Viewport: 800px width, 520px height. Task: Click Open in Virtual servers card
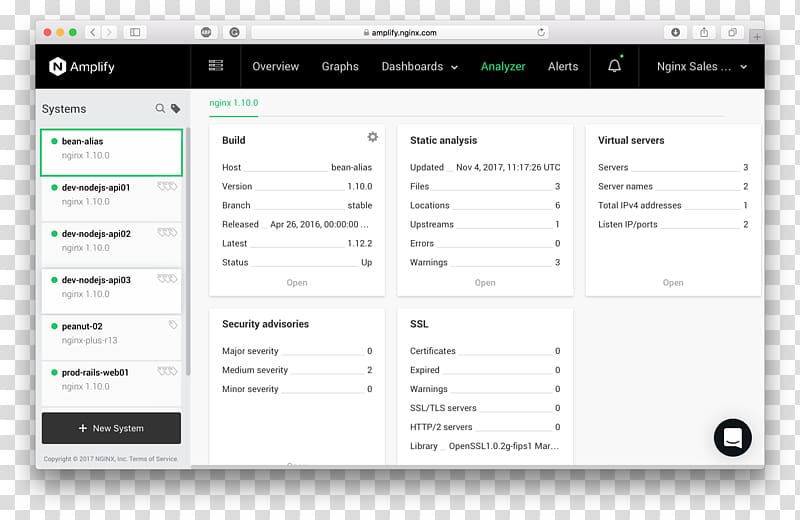tap(672, 283)
